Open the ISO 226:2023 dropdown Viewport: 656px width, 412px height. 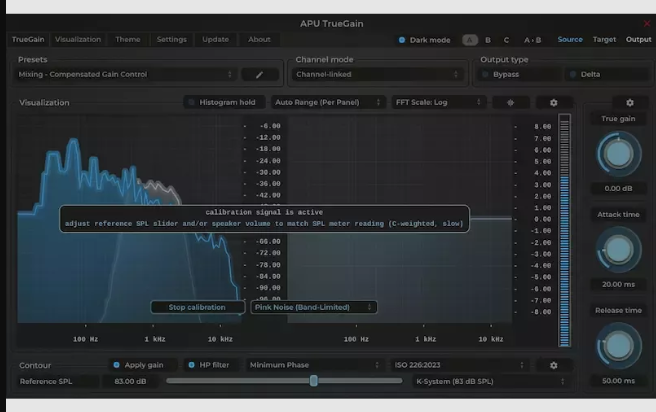[459, 365]
